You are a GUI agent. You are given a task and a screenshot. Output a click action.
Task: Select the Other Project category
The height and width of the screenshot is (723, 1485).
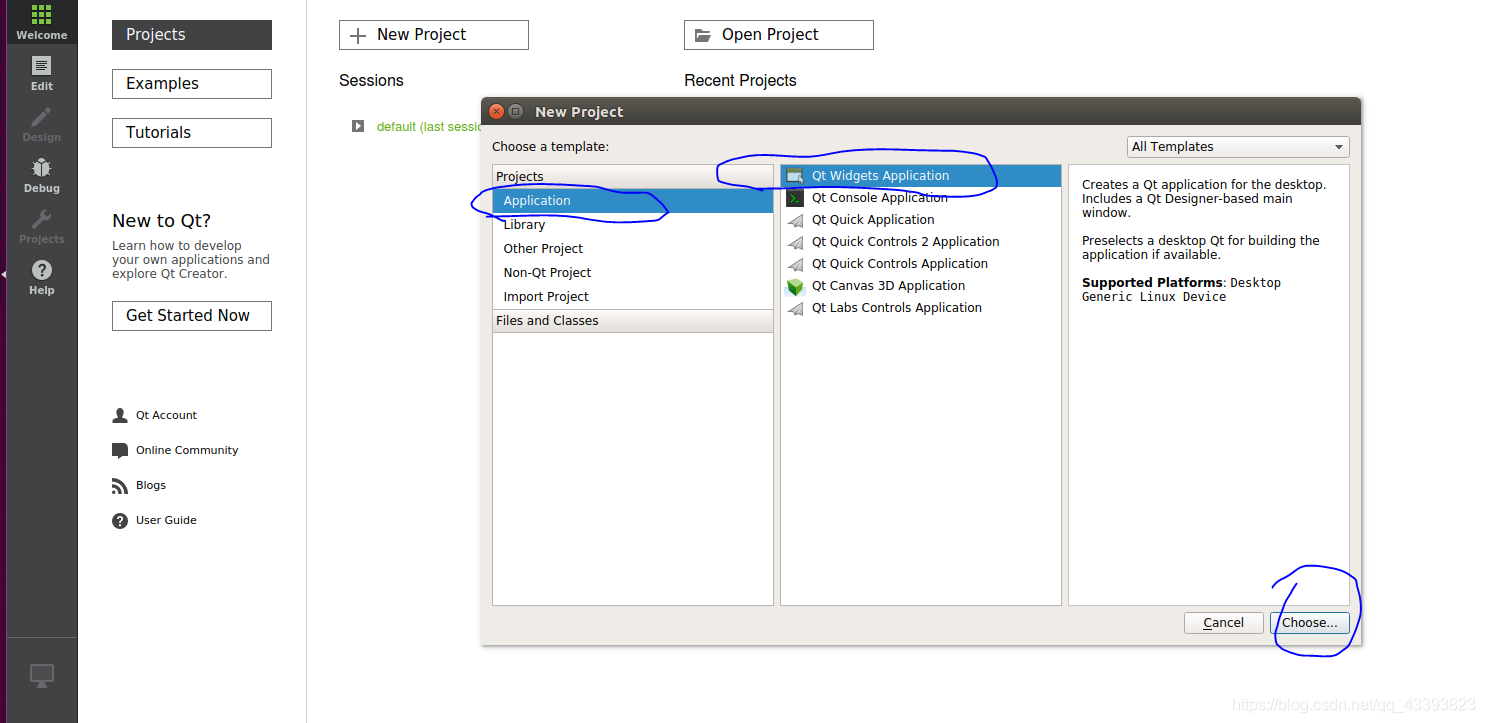(633, 249)
